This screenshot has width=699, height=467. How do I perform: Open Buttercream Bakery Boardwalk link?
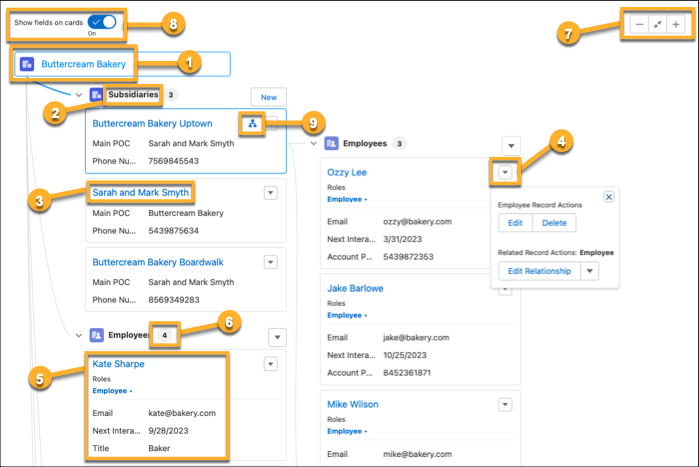pos(157,262)
